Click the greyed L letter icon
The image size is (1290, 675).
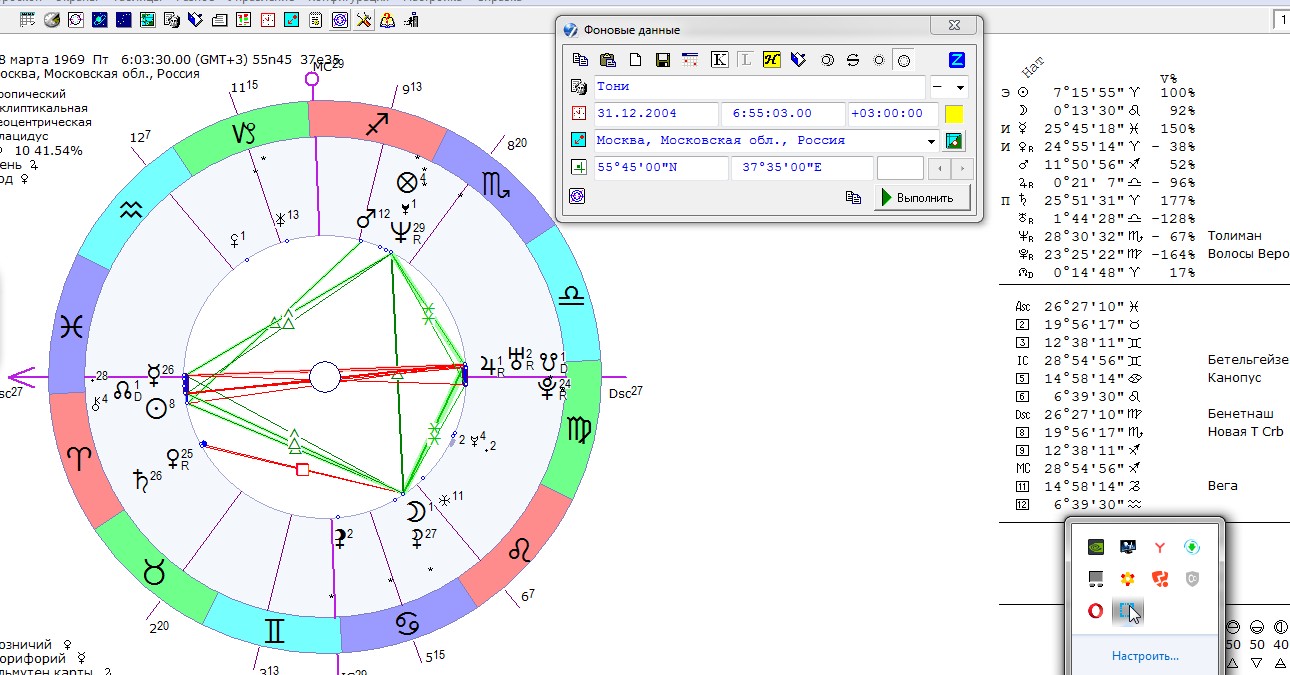746,60
